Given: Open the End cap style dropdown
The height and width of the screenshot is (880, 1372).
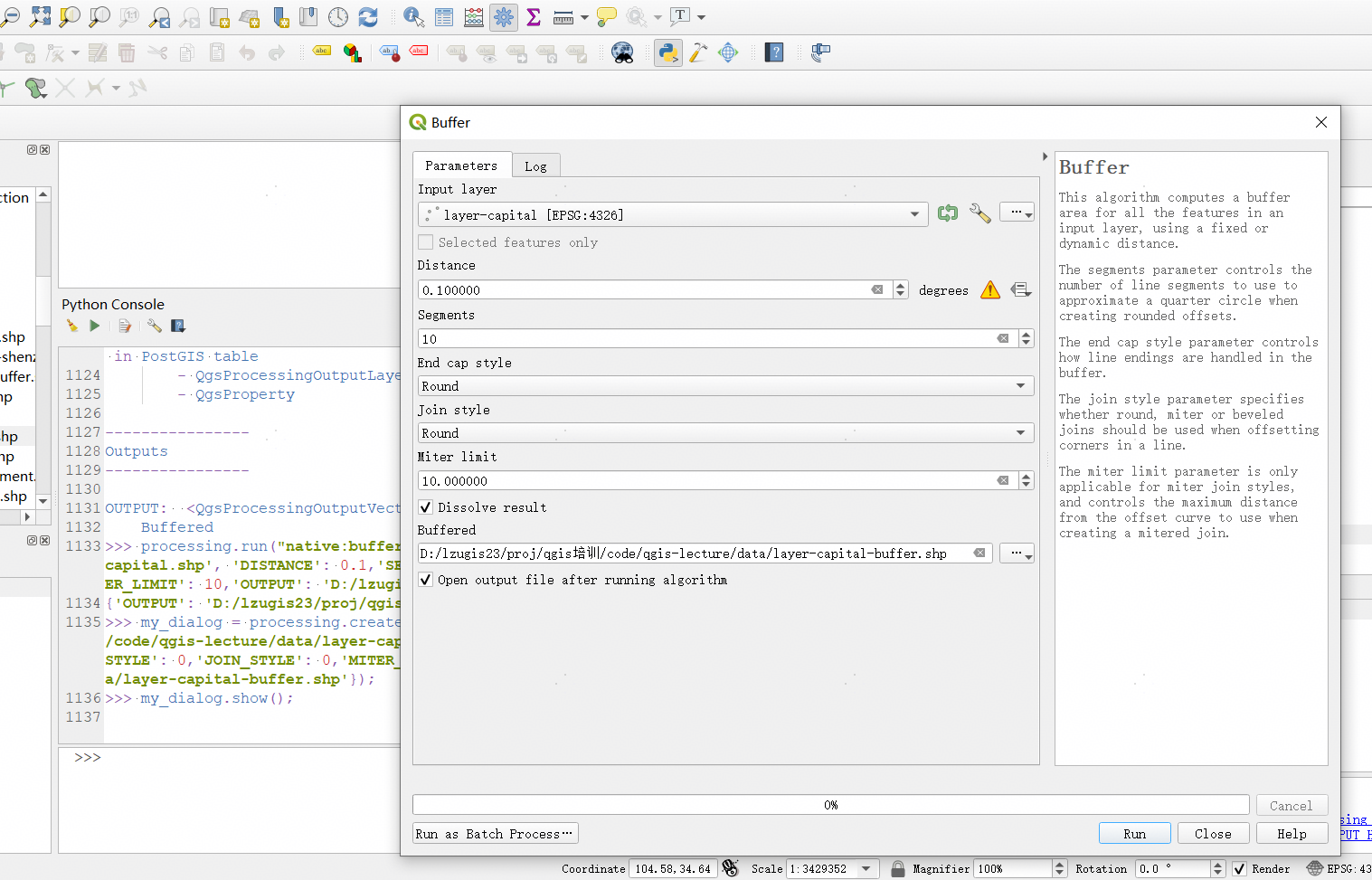Looking at the screenshot, I should [1020, 385].
